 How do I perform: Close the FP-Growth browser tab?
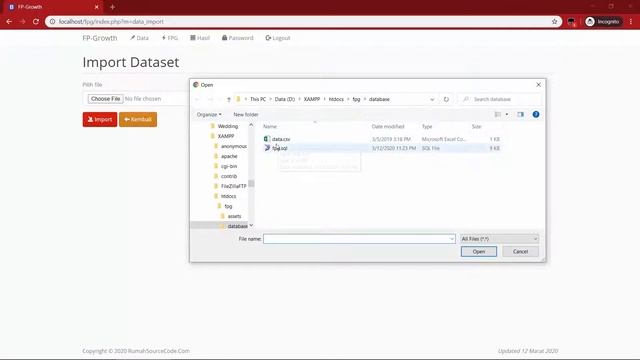(x=97, y=7)
